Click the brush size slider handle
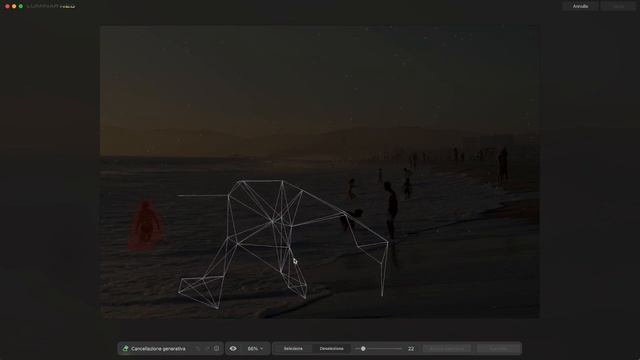The image size is (640, 360). (x=363, y=349)
